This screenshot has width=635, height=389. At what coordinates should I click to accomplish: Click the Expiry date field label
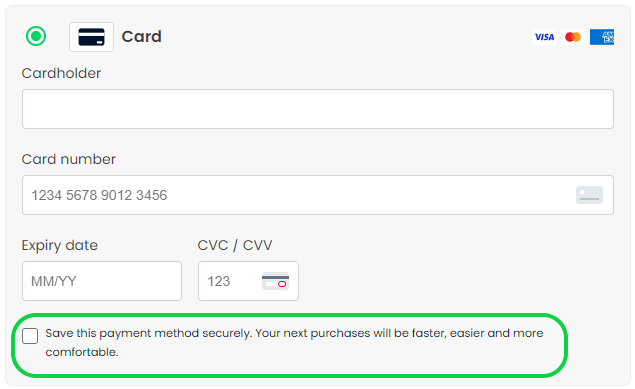coord(60,245)
